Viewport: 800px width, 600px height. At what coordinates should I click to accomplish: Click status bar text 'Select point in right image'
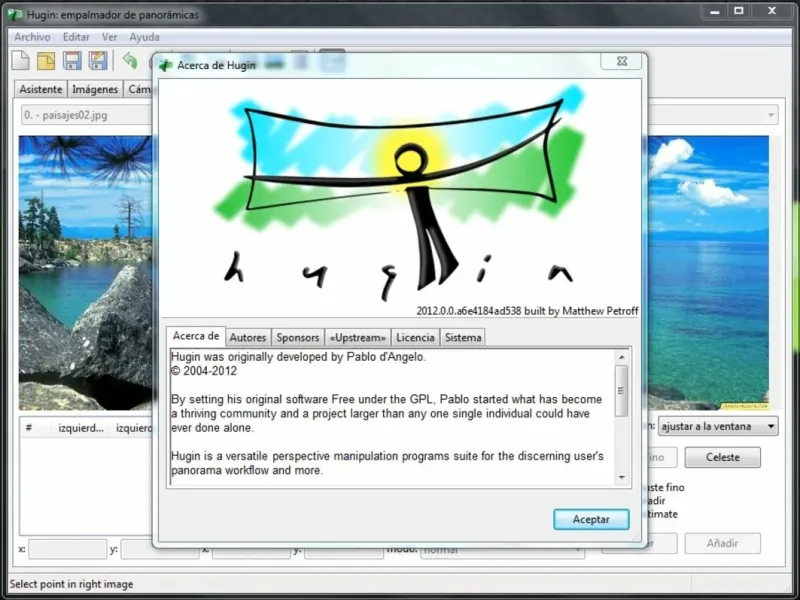click(71, 584)
